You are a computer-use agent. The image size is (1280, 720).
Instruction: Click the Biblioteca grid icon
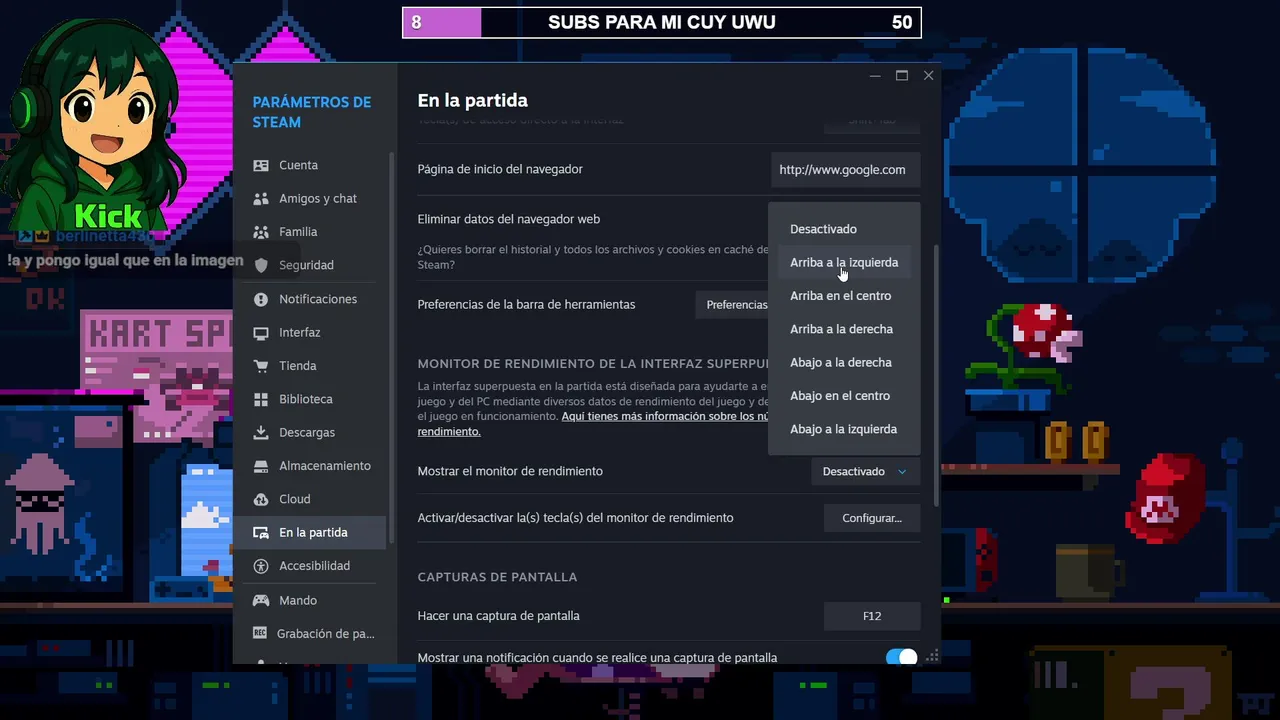click(261, 399)
